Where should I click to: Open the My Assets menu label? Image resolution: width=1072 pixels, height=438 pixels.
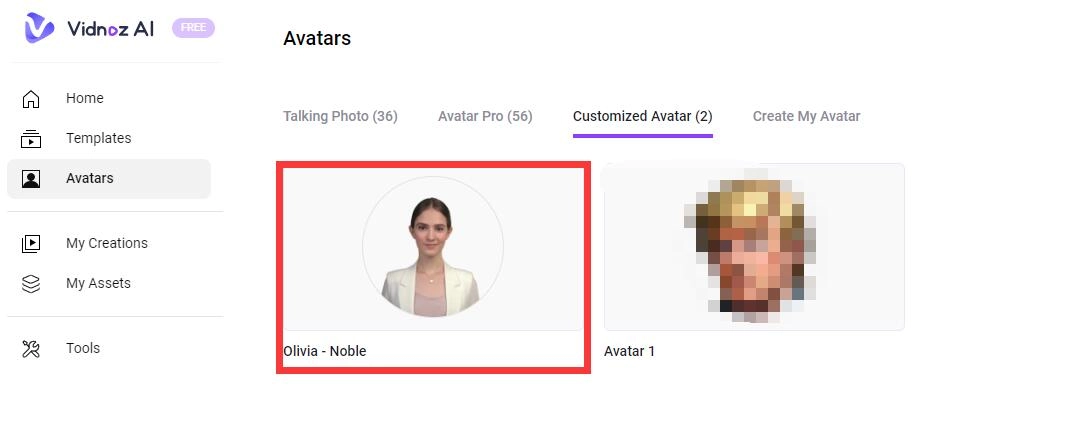coord(98,283)
